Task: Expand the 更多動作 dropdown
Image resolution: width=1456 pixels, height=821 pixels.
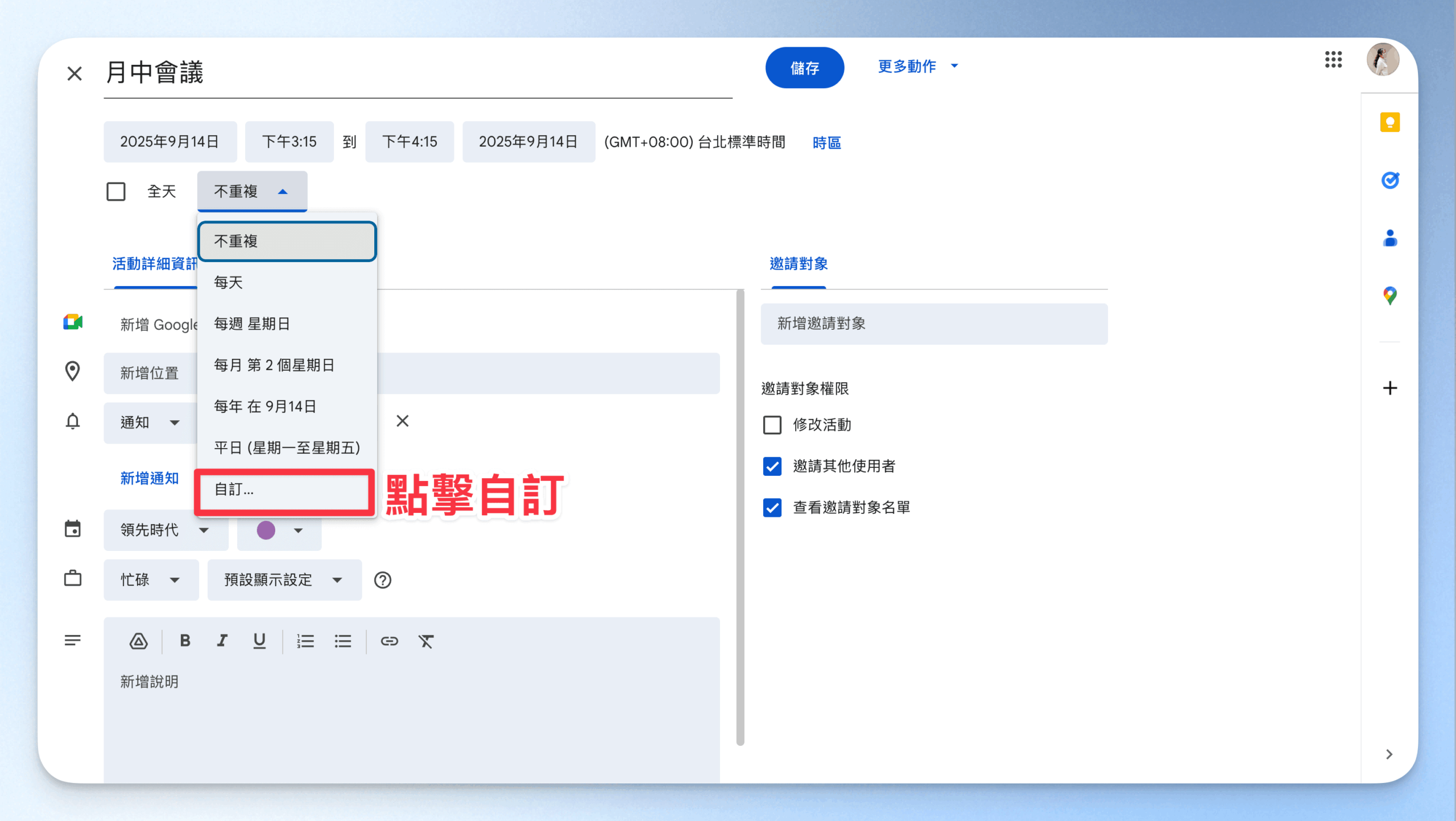Action: coord(917,67)
